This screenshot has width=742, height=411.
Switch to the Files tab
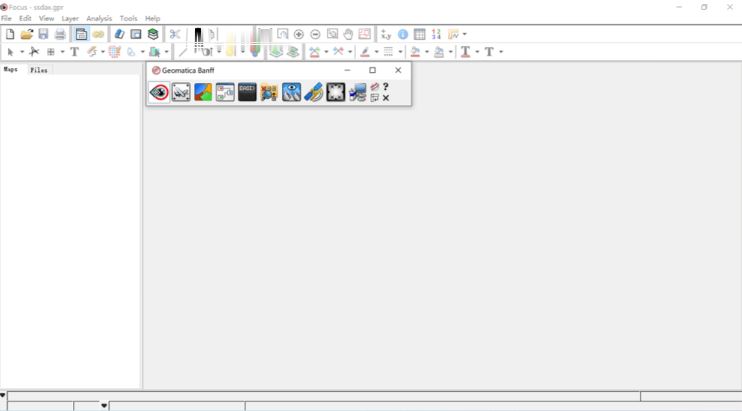click(39, 71)
